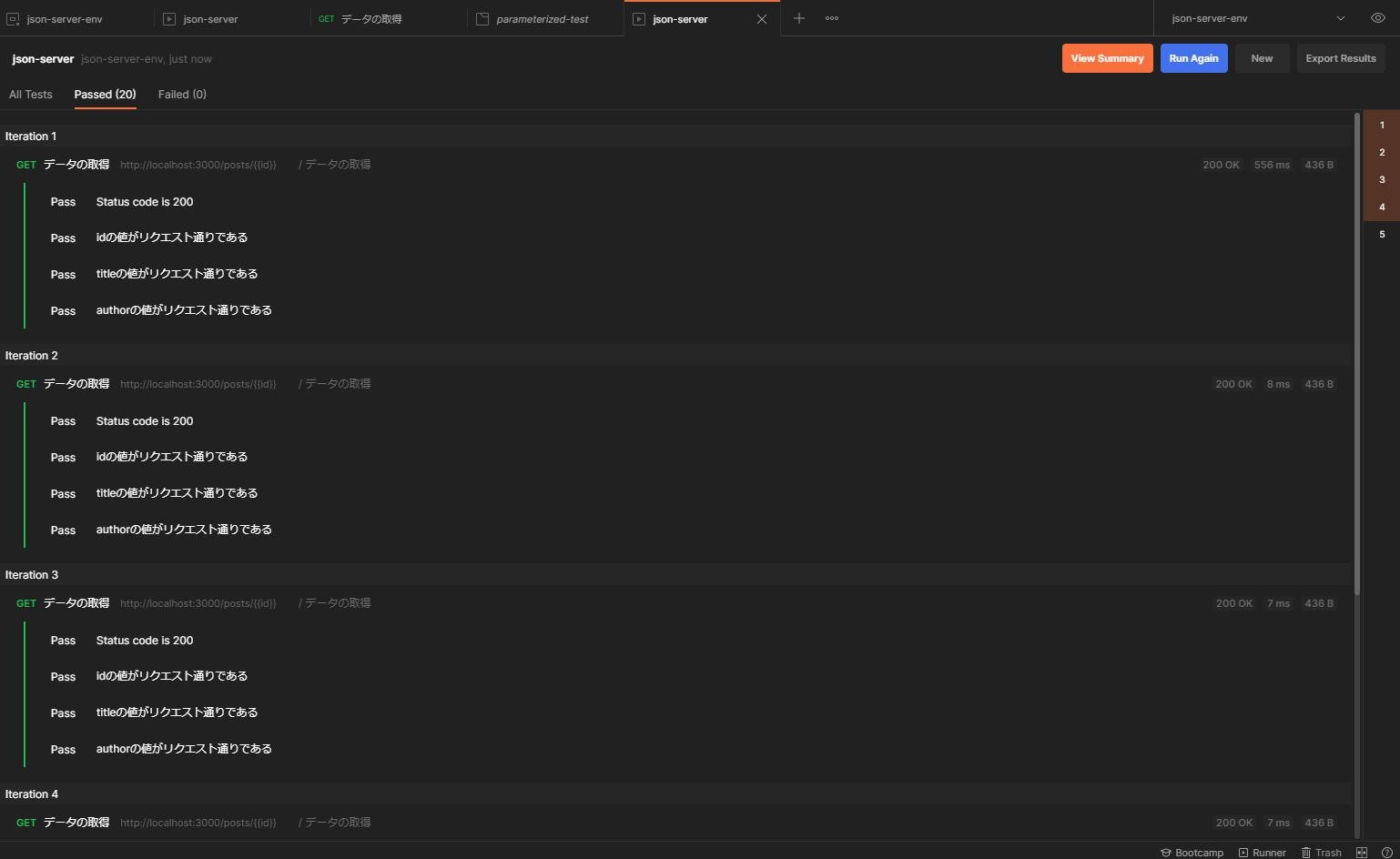Open the データの取得 request under Iteration 3
Image resolution: width=1400 pixels, height=859 pixels.
(x=76, y=603)
